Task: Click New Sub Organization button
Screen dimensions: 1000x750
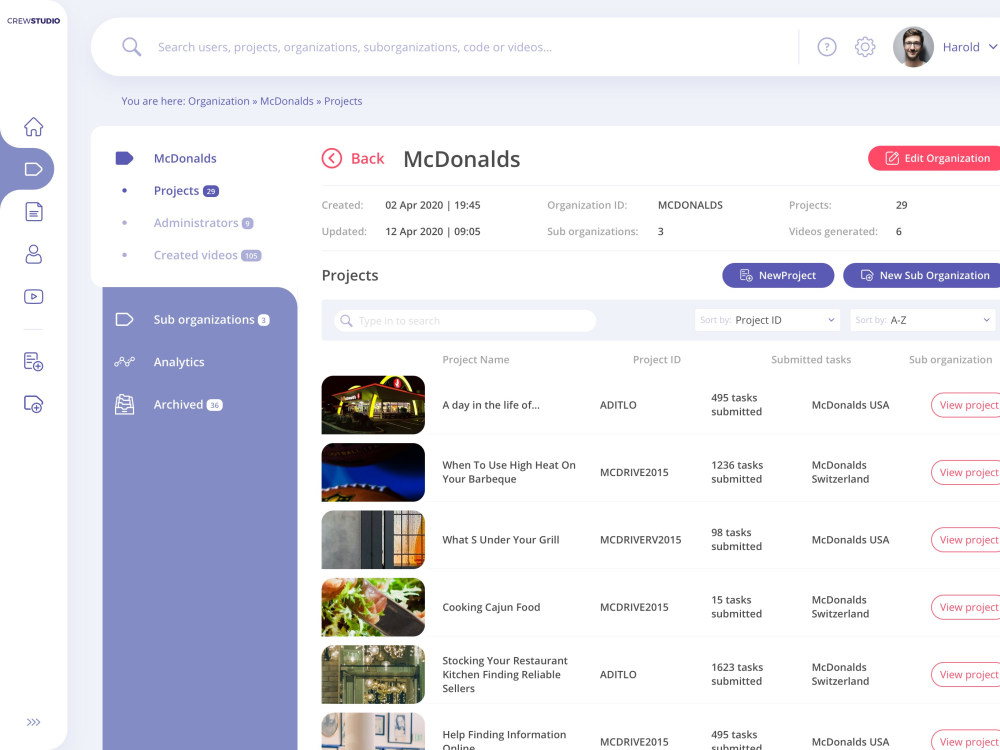Action: 922,276
